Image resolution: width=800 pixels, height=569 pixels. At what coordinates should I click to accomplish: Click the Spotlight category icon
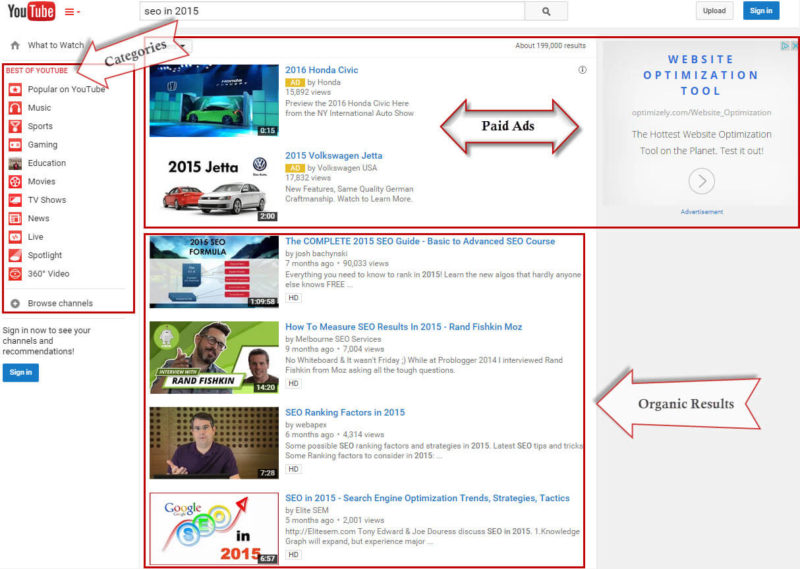15,255
